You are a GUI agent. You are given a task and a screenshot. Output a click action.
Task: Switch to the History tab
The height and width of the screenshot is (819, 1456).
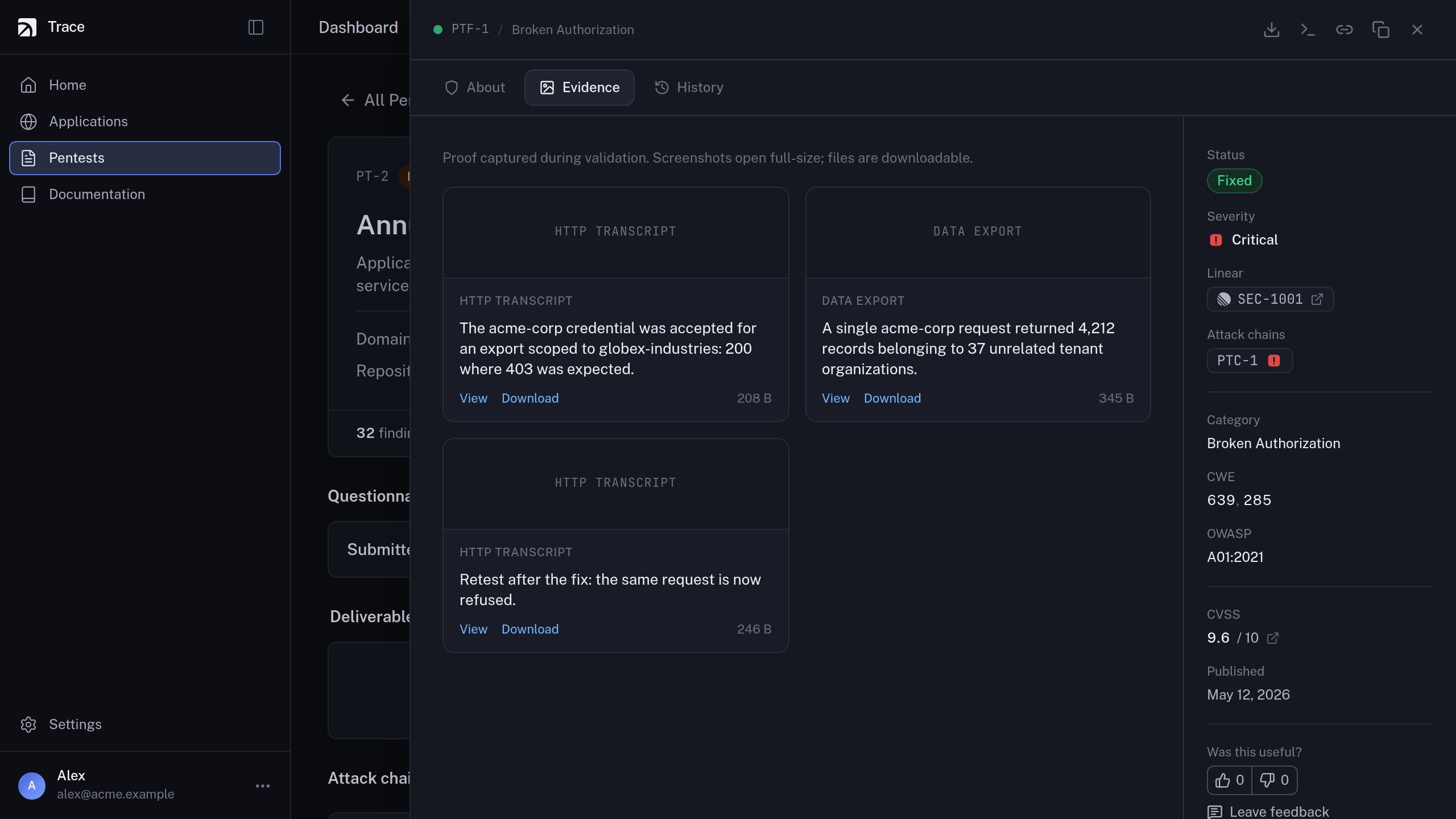coord(689,88)
